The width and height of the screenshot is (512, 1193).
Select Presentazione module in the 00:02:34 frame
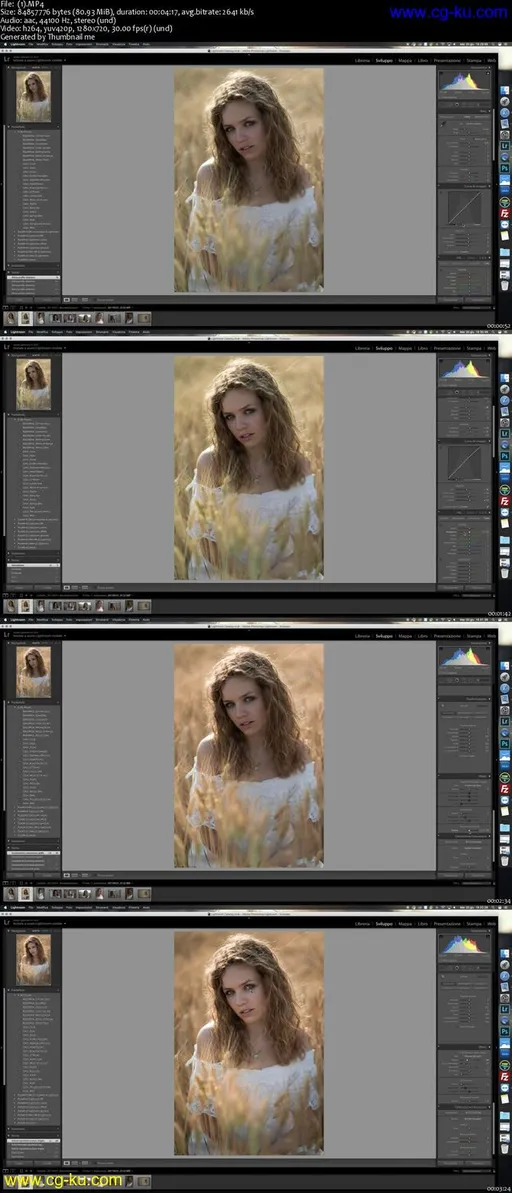coord(447,635)
